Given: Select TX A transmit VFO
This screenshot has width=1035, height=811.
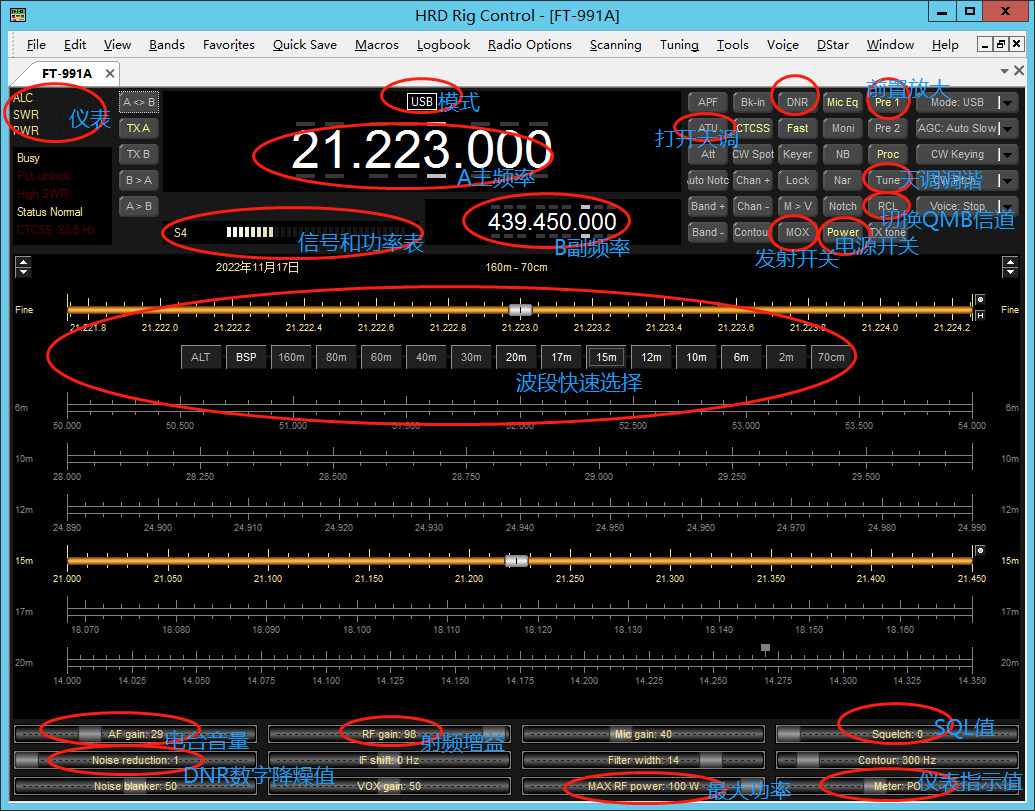Looking at the screenshot, I should point(139,128).
